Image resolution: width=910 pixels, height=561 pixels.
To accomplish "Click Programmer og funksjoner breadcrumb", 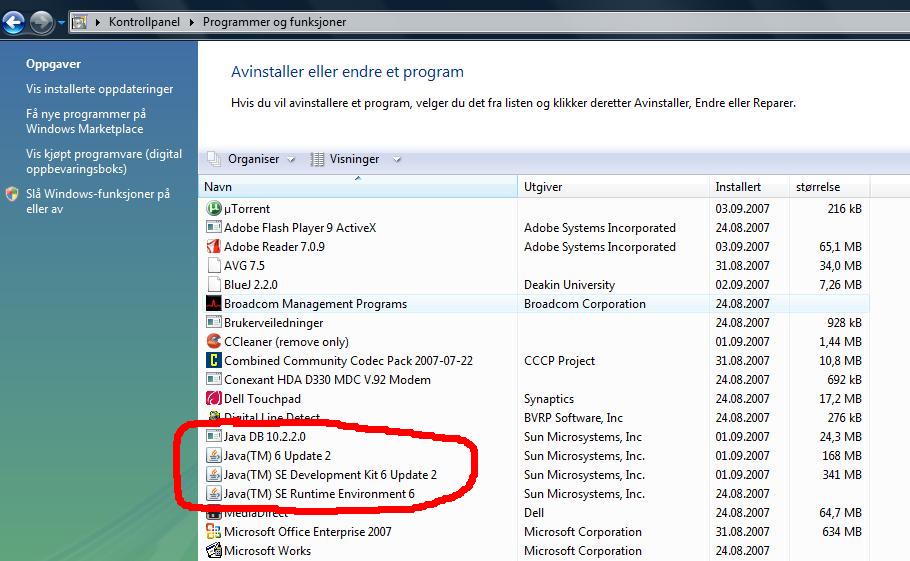I will [274, 22].
